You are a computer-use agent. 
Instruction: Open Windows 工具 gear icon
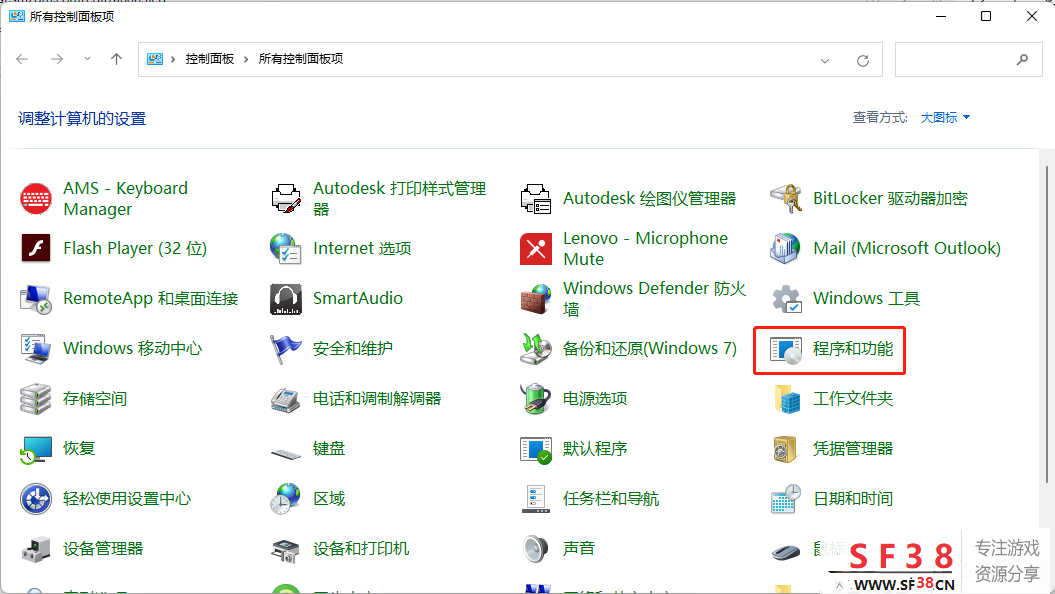pos(785,299)
